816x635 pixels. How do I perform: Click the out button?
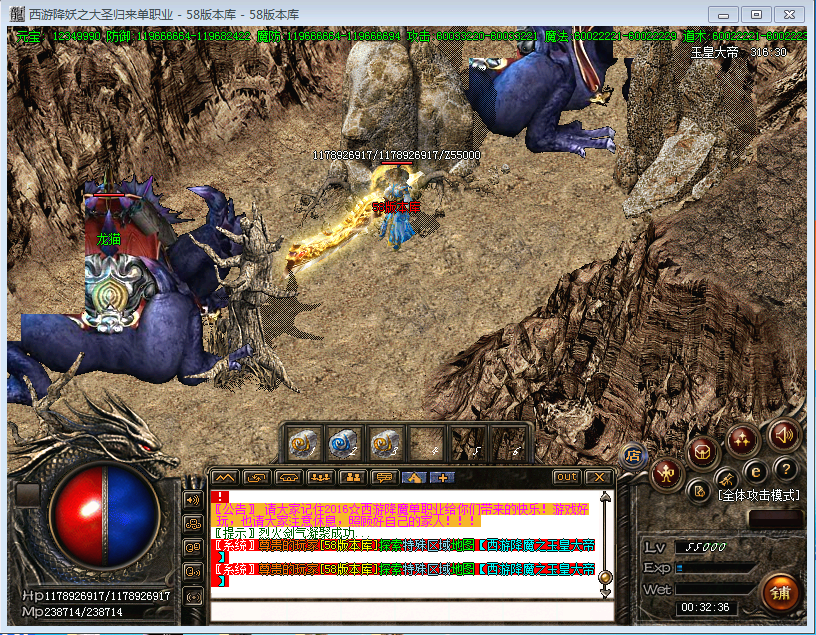click(567, 477)
